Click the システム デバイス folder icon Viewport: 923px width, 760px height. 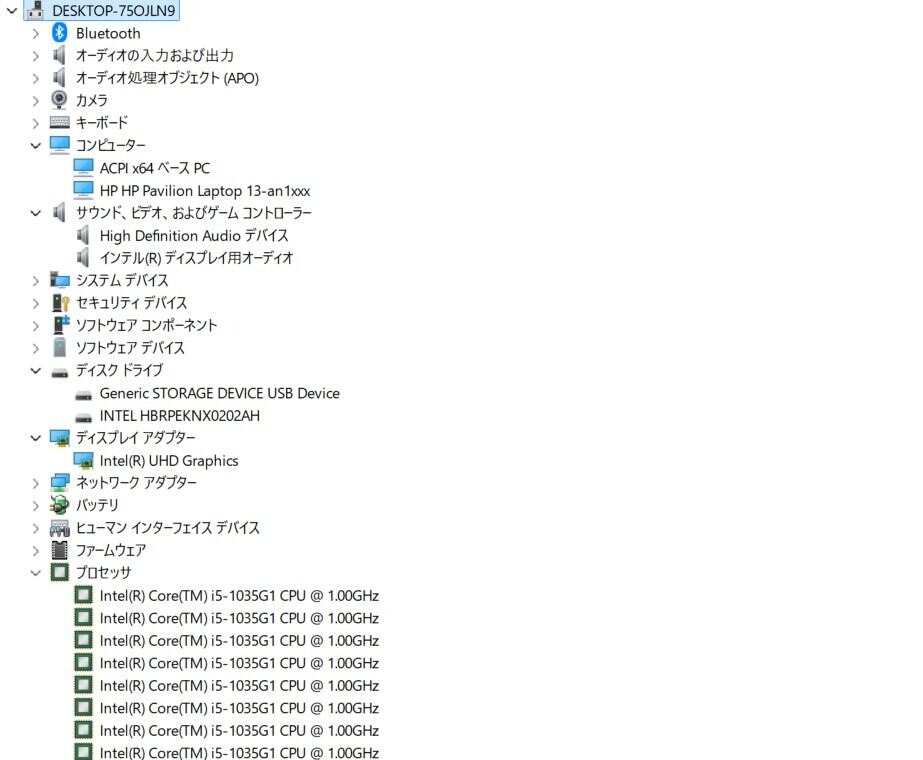(59, 280)
